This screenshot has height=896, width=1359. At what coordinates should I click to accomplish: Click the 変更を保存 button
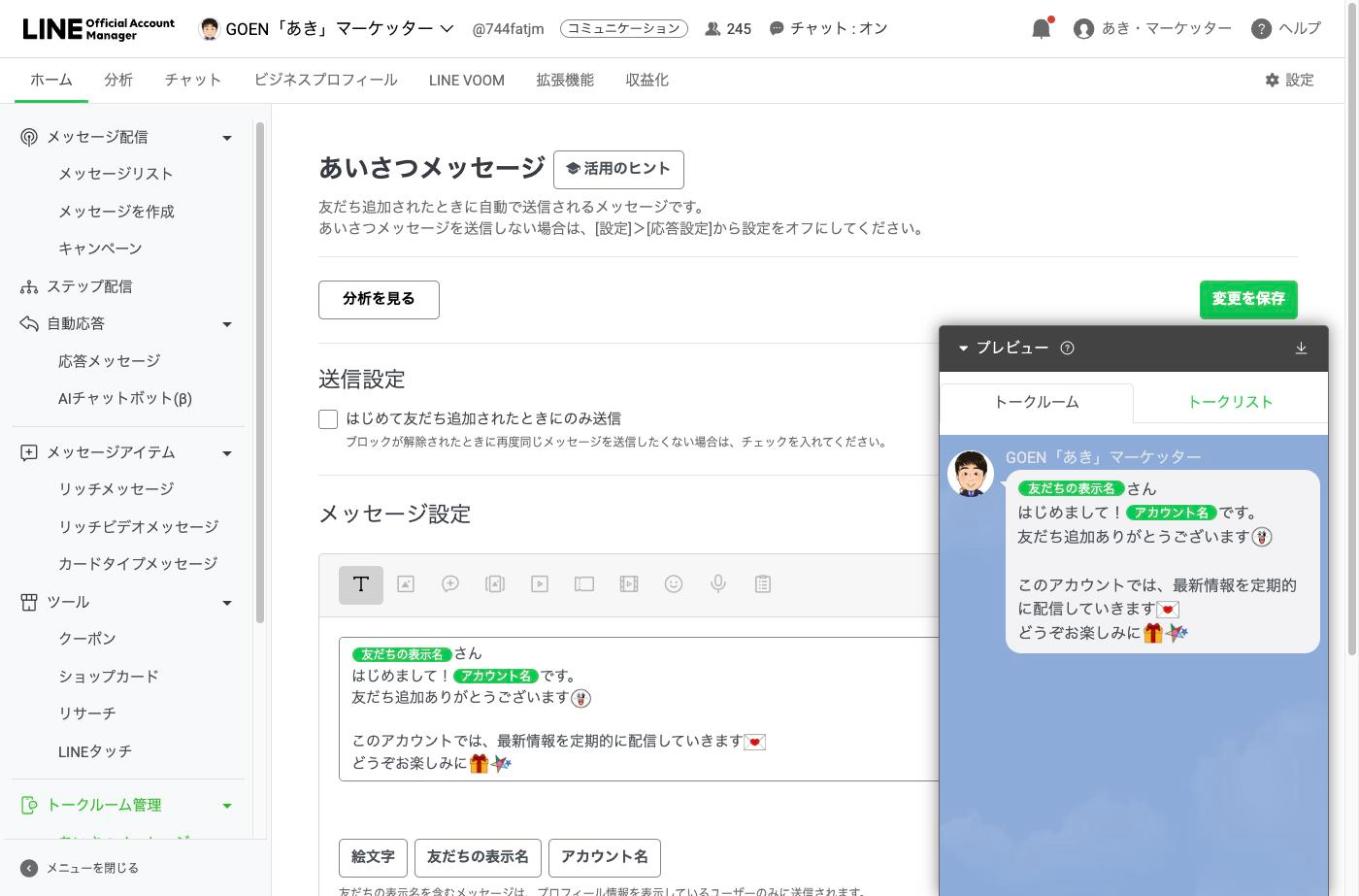pos(1249,299)
